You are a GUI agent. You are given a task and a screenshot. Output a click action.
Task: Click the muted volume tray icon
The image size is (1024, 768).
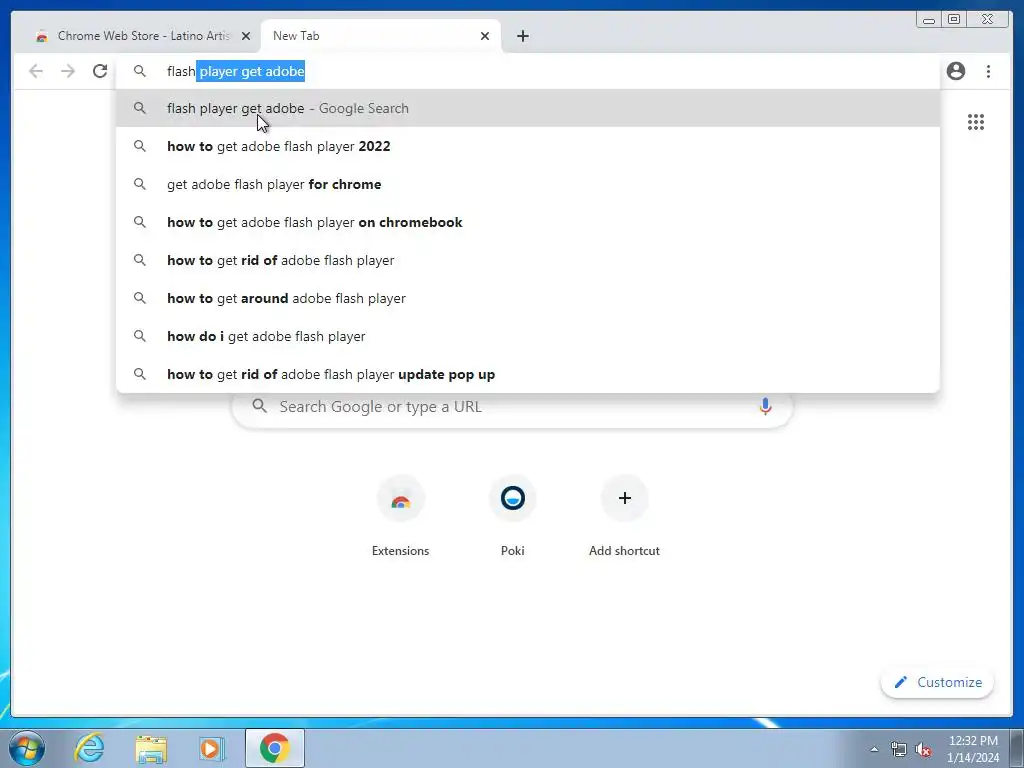click(923, 749)
